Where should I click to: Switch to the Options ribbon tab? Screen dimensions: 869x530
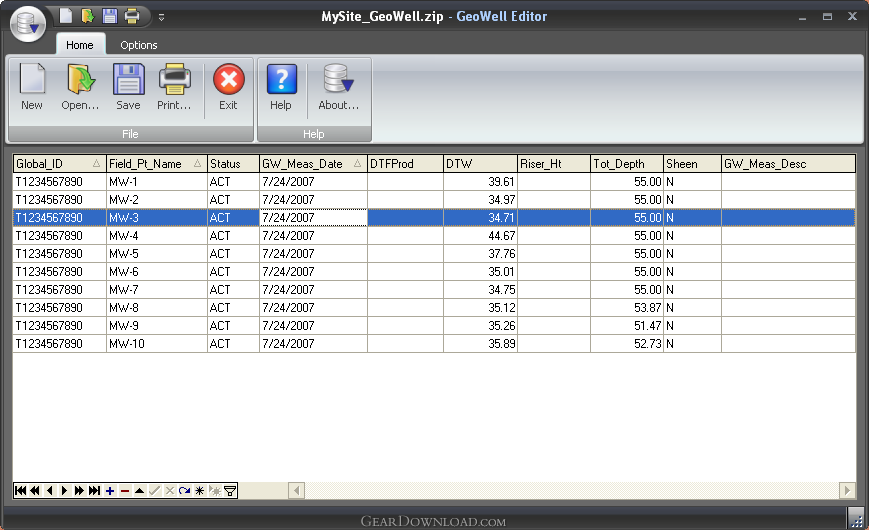(139, 45)
